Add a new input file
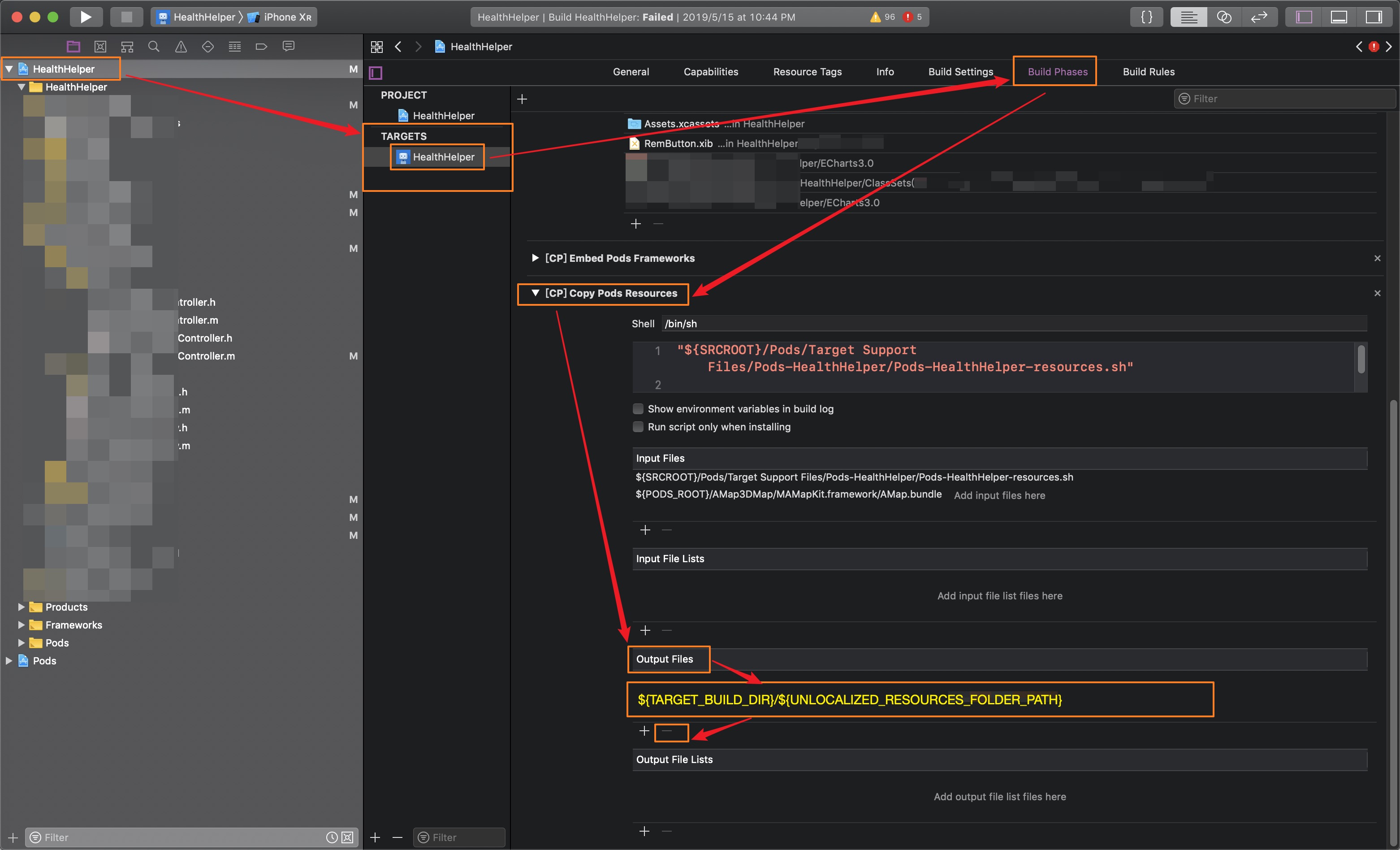Image resolution: width=1400 pixels, height=850 pixels. 645,530
